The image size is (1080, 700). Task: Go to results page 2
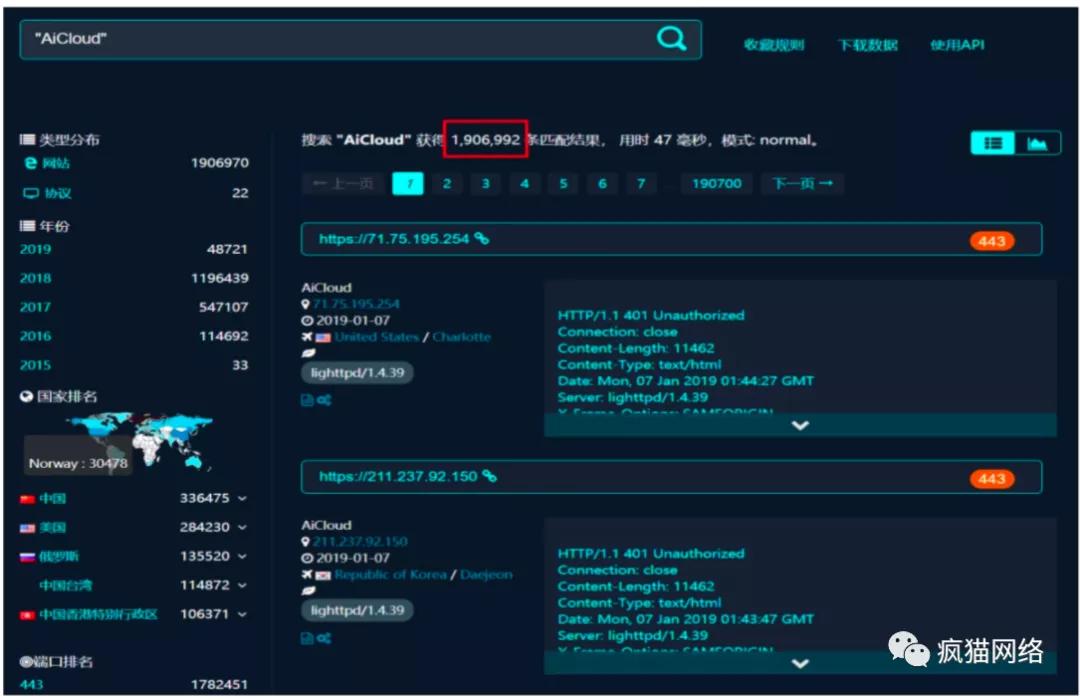[x=447, y=183]
